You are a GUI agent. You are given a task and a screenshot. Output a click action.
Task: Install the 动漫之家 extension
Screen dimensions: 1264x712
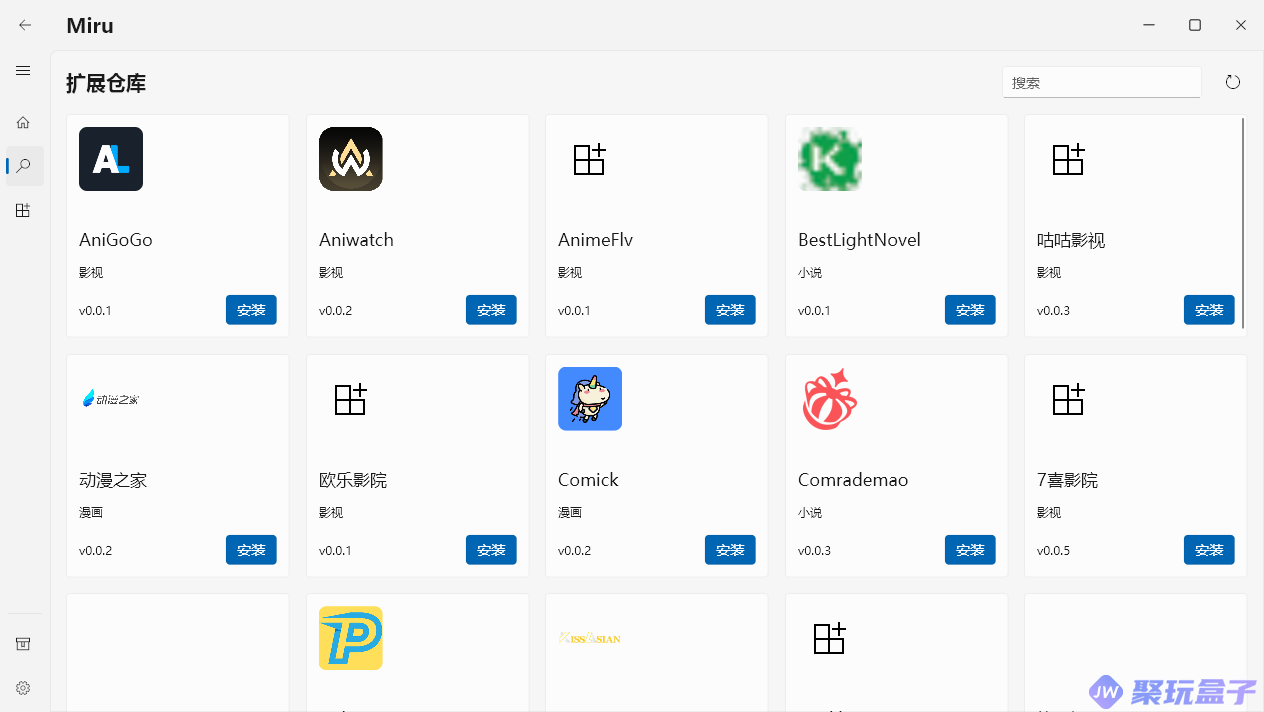(251, 550)
